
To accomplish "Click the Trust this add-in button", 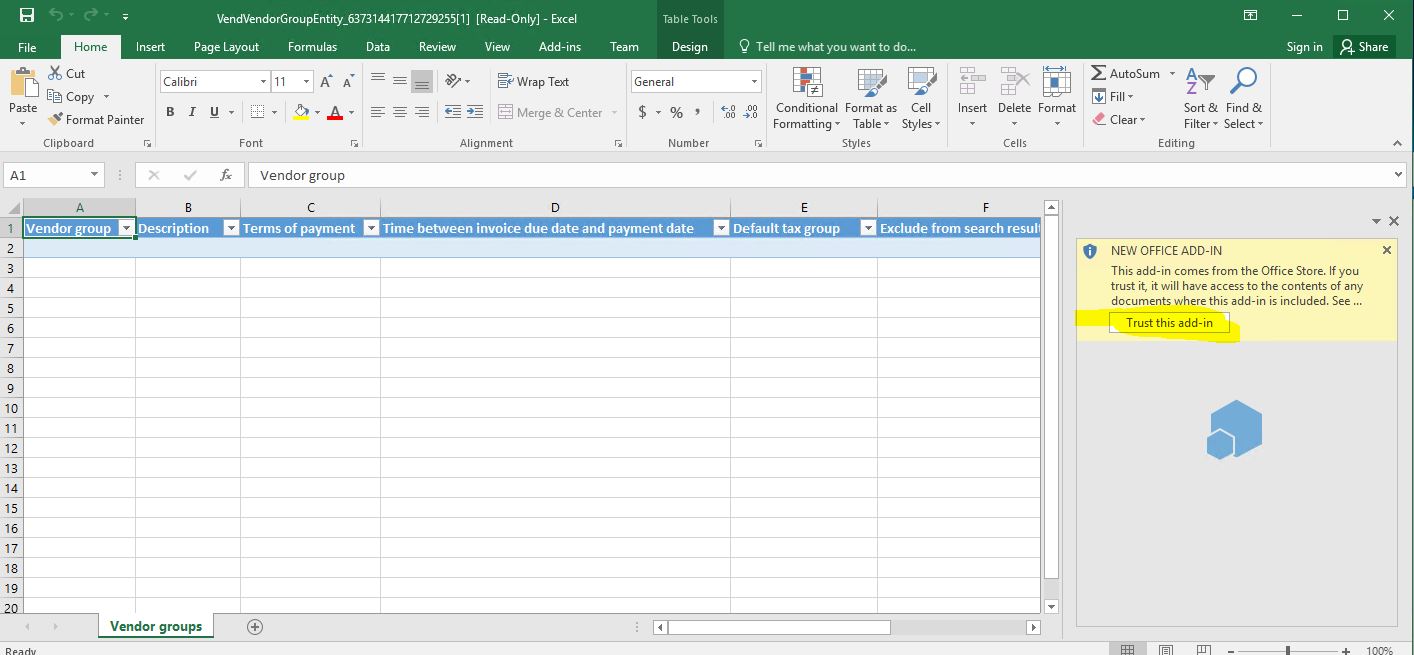I will 1169,323.
